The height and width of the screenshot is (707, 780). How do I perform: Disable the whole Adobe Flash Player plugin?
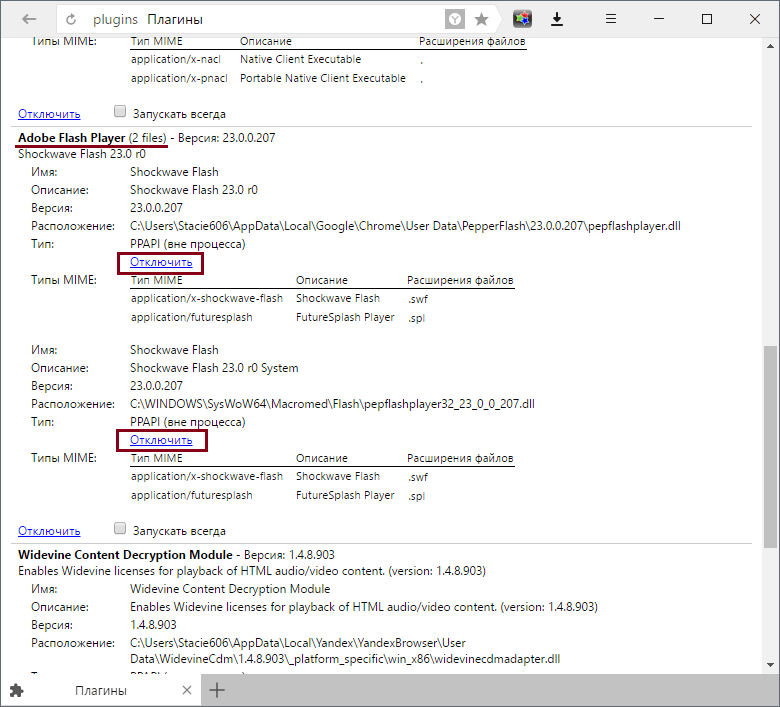click(49, 531)
